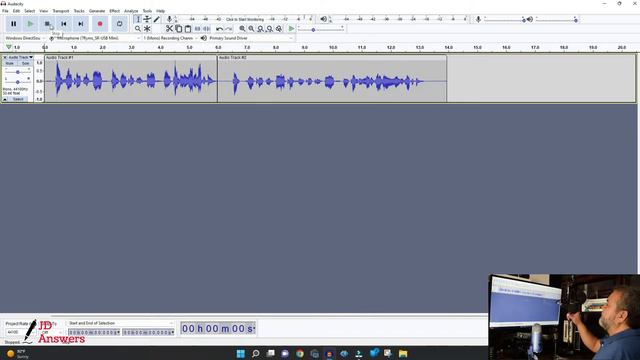The width and height of the screenshot is (640, 360).
Task: Open Start and End of Selection dropdown
Action: pyautogui.click(x=121, y=323)
